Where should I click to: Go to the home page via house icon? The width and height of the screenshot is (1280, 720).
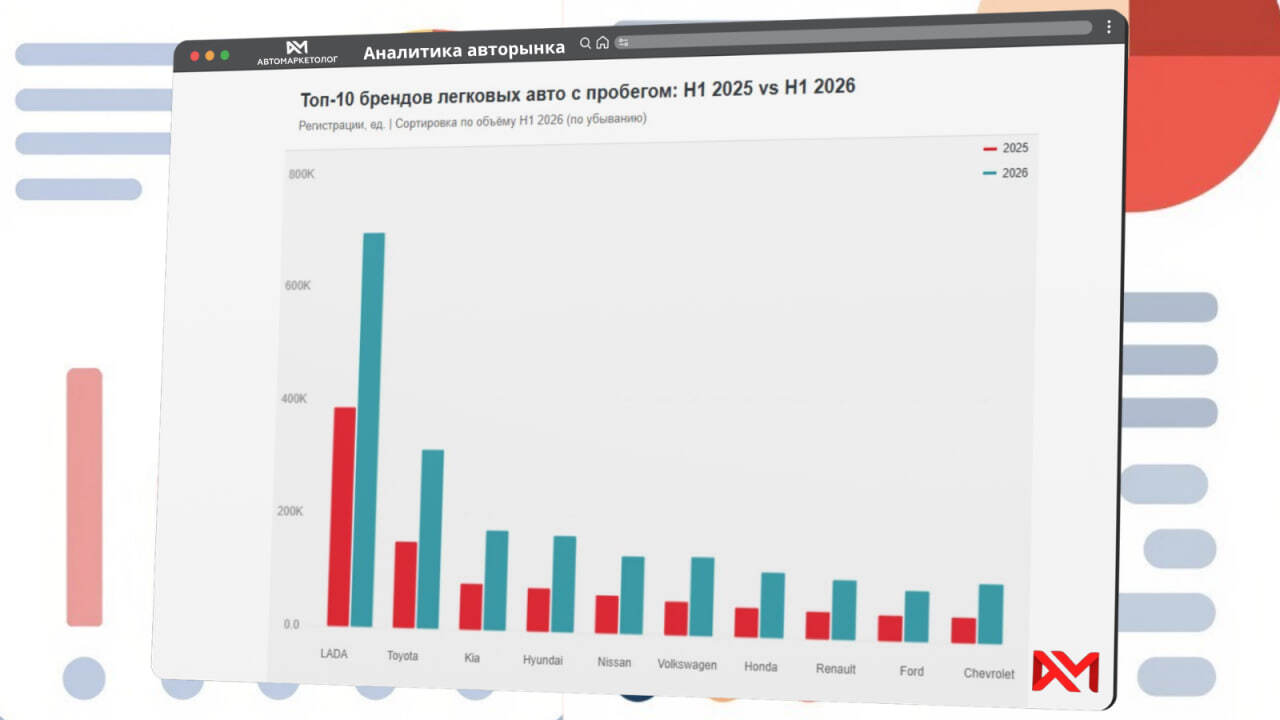coord(602,43)
